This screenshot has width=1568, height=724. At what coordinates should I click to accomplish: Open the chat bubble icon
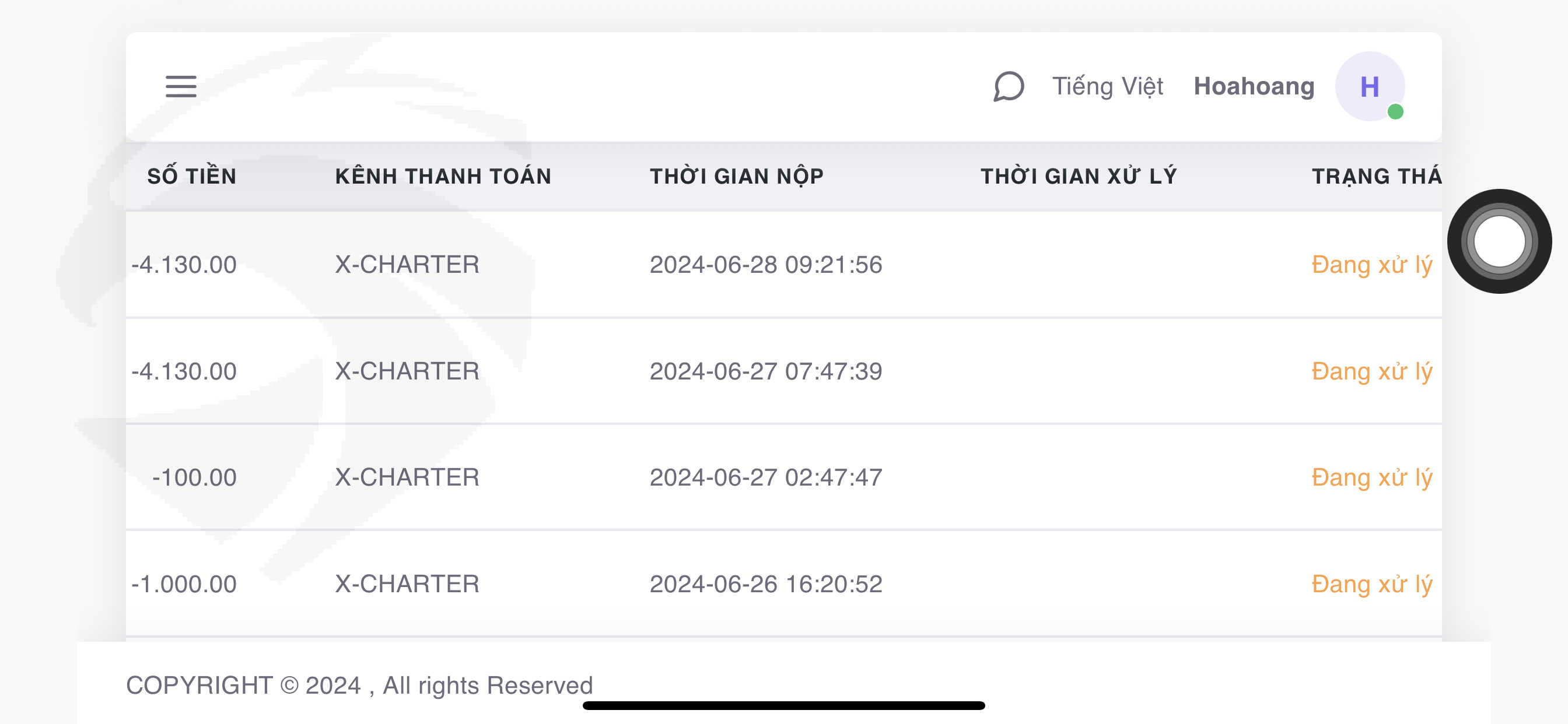tap(1009, 86)
